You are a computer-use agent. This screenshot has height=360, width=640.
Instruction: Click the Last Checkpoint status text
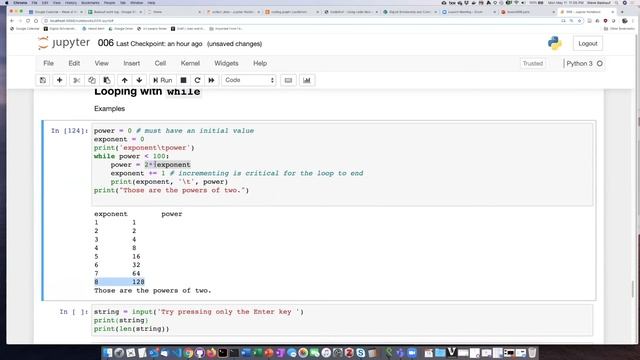(159, 44)
